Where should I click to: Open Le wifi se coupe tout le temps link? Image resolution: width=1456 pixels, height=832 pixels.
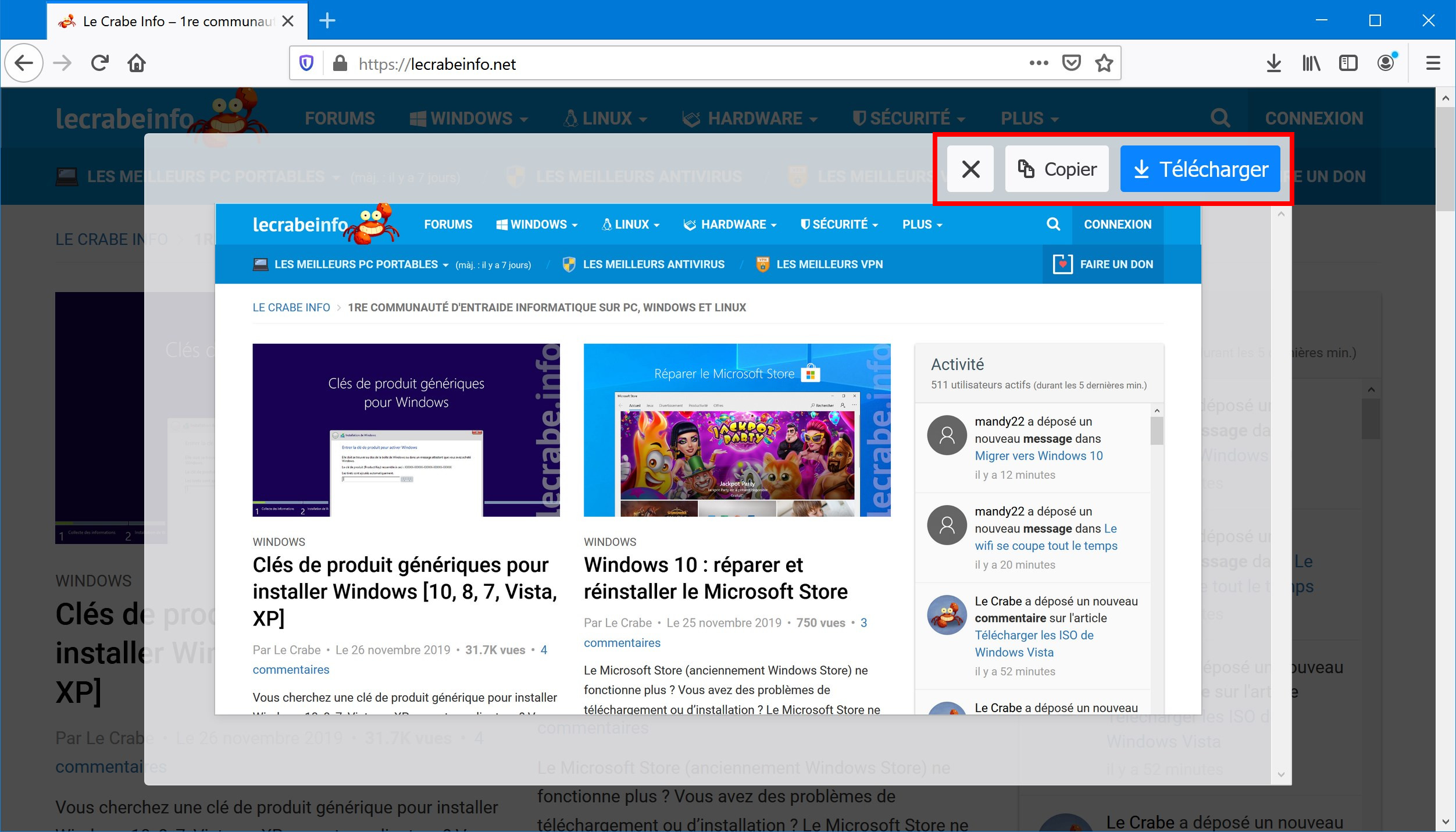click(1046, 537)
